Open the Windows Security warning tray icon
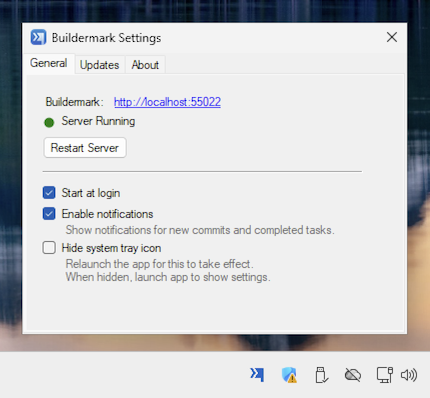430x398 pixels. pyautogui.click(x=289, y=375)
